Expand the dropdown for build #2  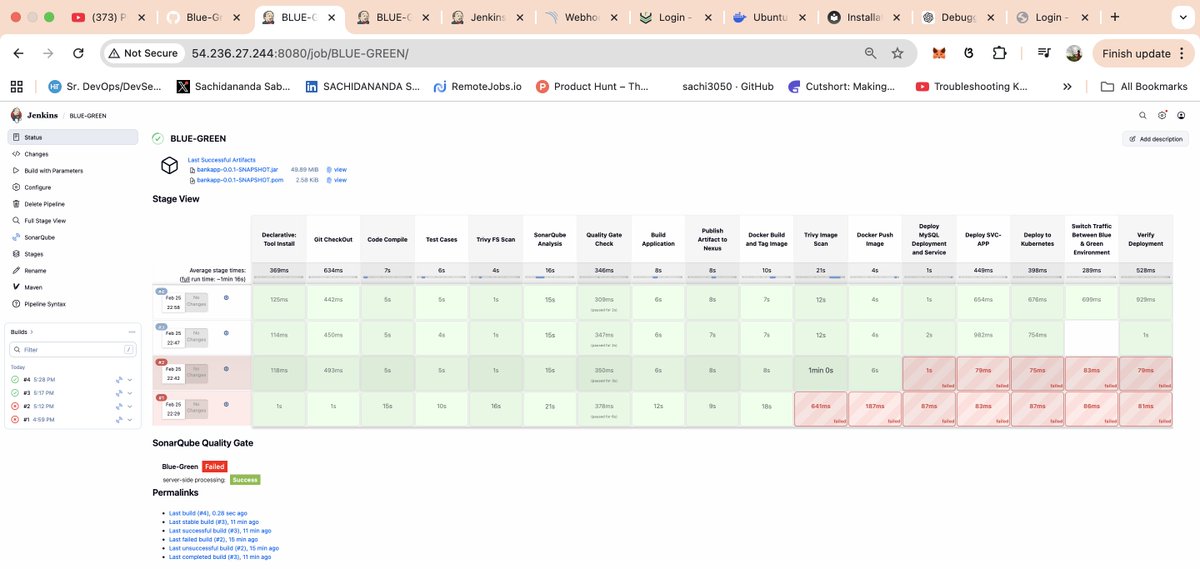(130, 406)
